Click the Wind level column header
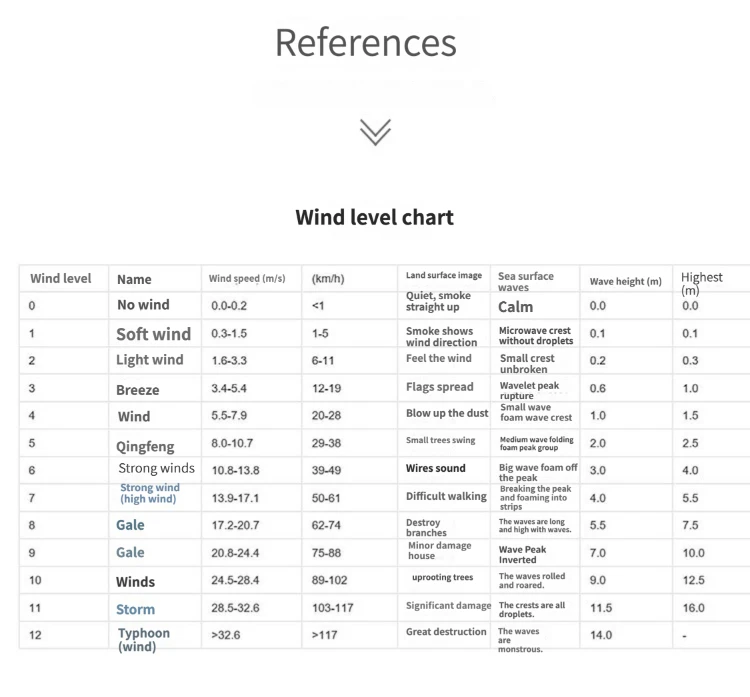Image resolution: width=750 pixels, height=697 pixels. (61, 279)
